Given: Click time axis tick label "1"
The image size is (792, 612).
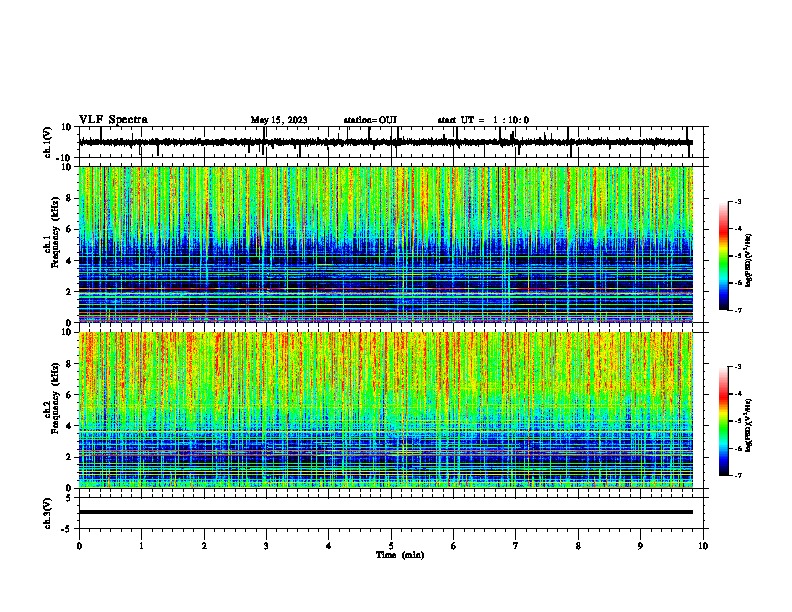Looking at the screenshot, I should (141, 546).
